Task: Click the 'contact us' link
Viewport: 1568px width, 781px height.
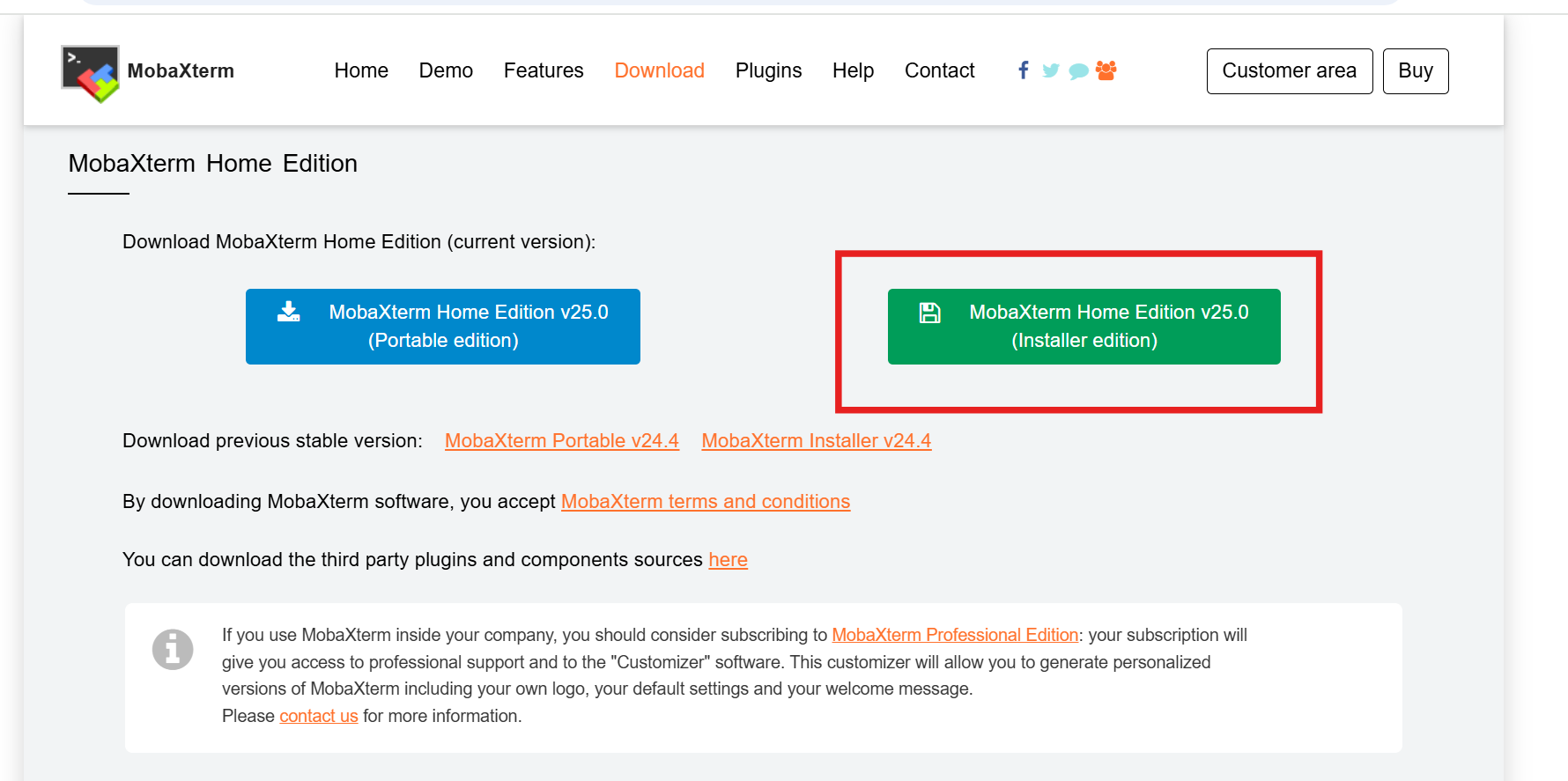Action: pos(319,716)
